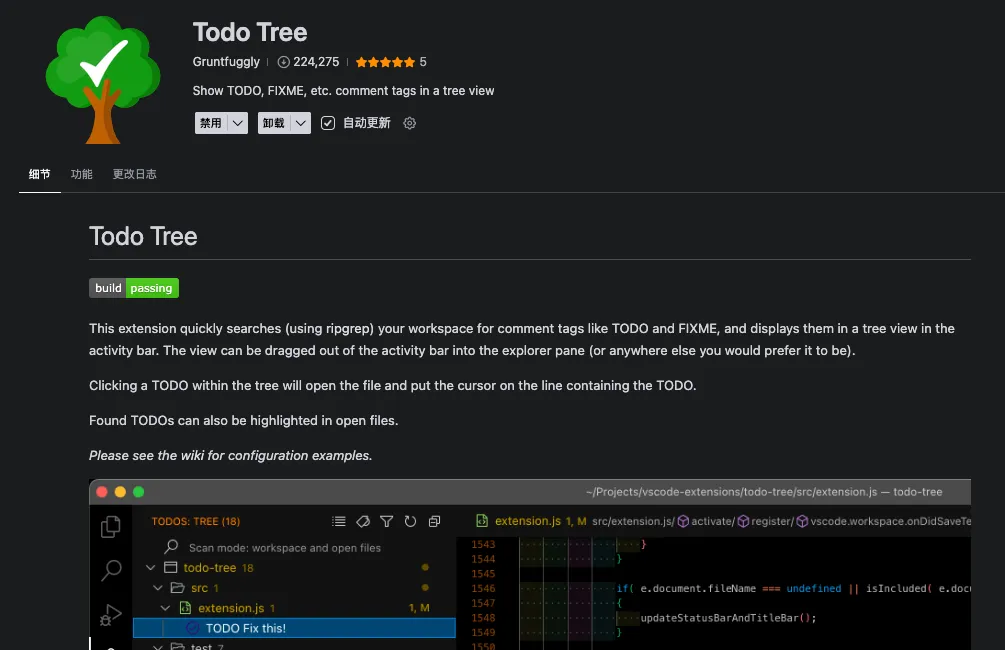1005x650 pixels.
Task: Click the open folder icon beside src
Action: pyautogui.click(x=178, y=587)
